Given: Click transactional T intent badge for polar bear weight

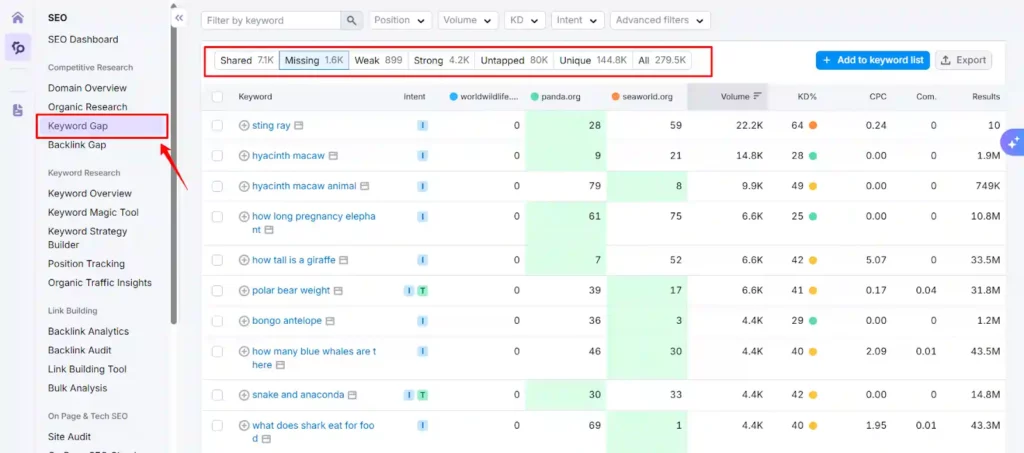Looking at the screenshot, I should [423, 290].
